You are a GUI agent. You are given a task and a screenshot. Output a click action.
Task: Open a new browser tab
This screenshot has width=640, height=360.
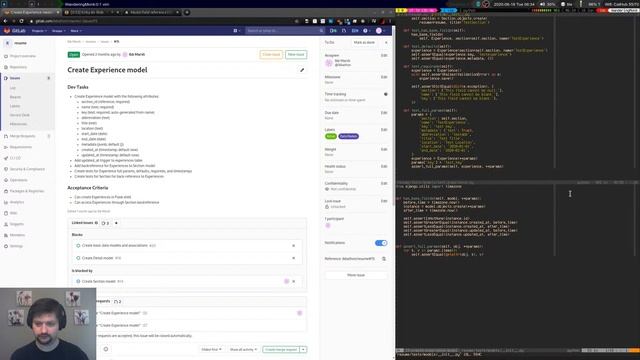[187, 12]
